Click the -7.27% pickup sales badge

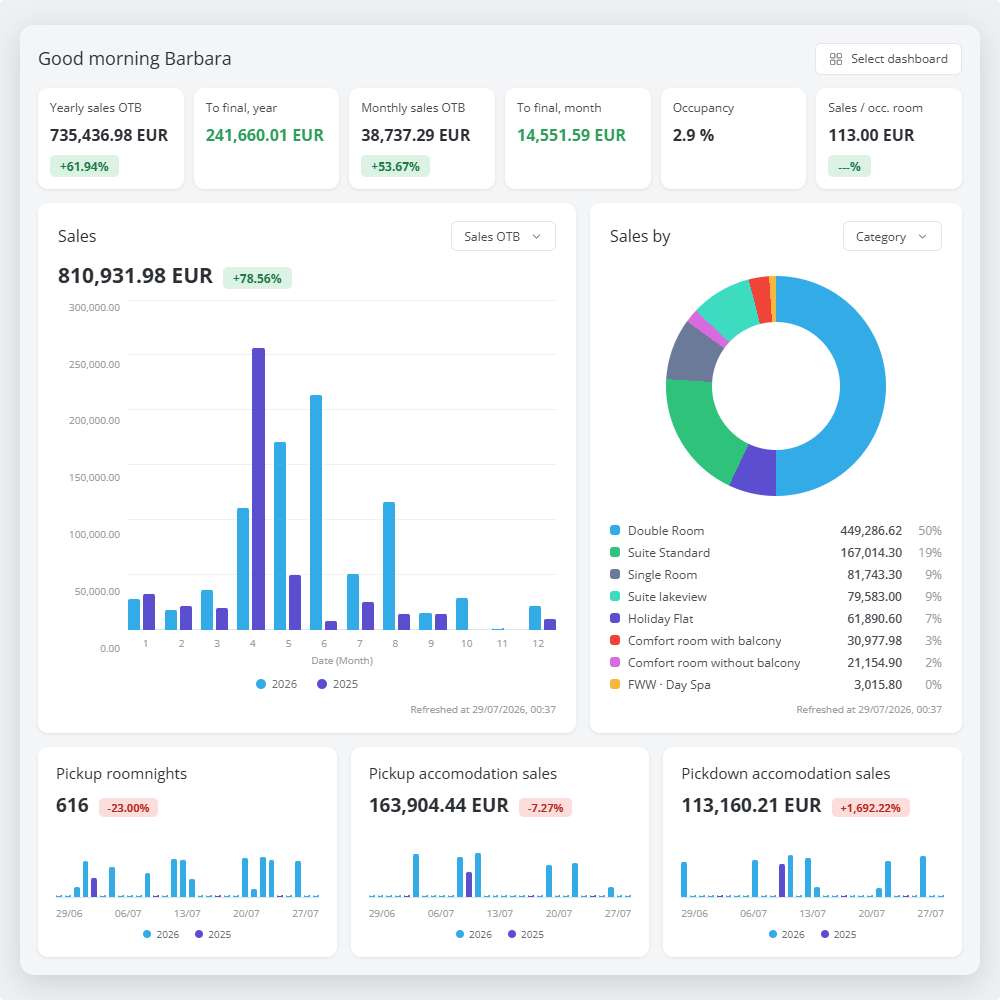pyautogui.click(x=545, y=808)
